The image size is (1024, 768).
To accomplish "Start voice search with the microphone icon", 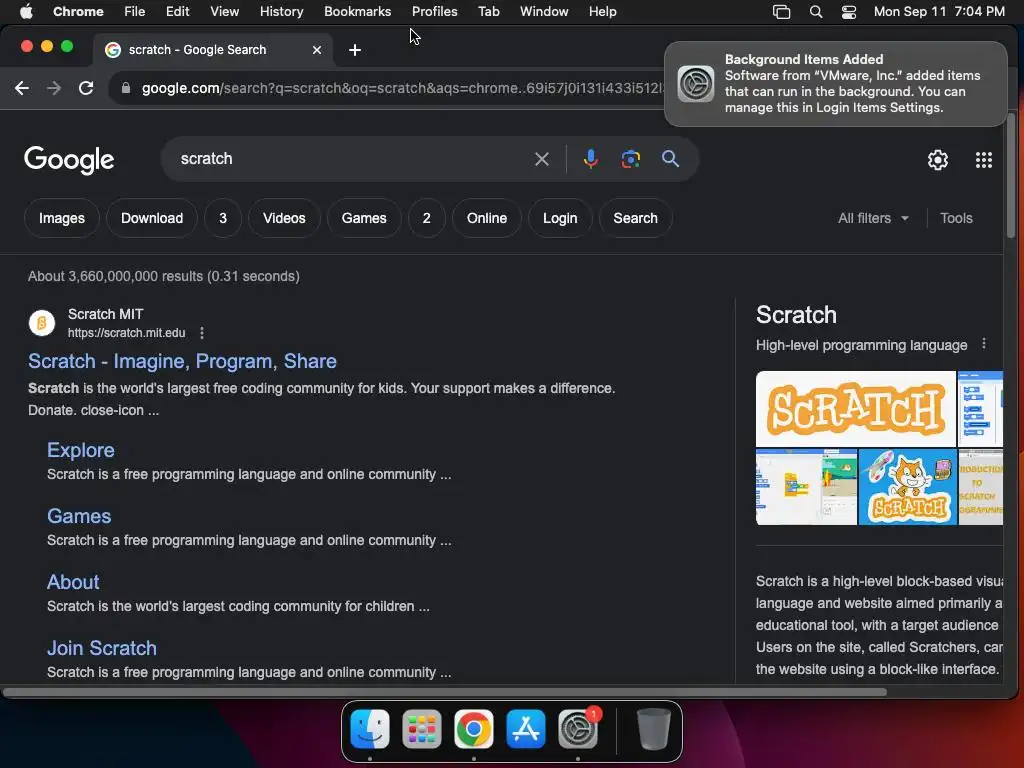I will tap(590, 159).
